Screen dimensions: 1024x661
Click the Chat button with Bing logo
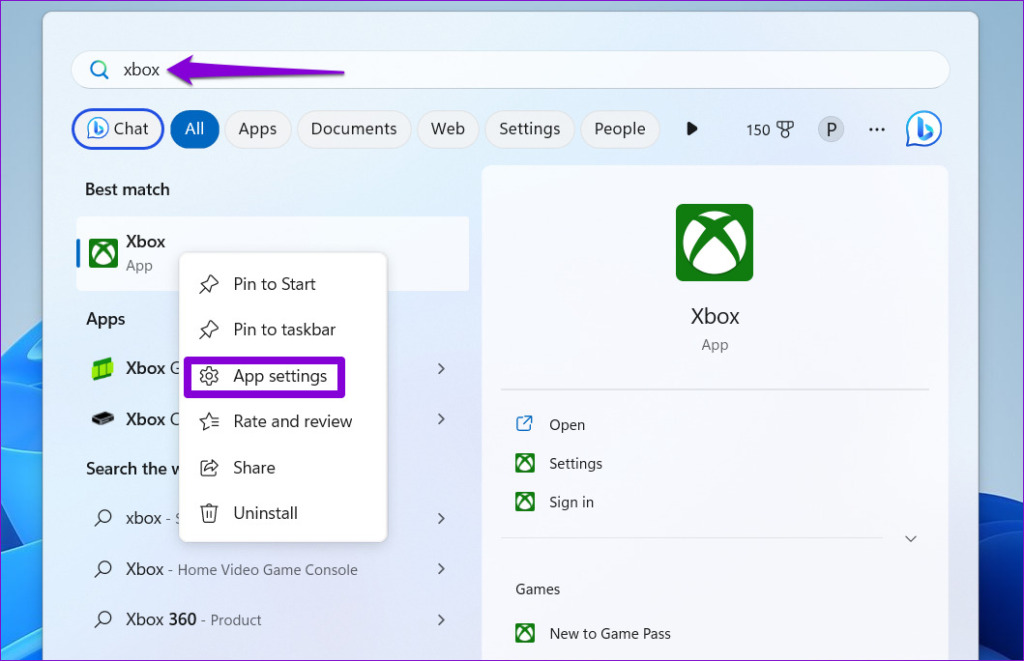(x=118, y=129)
